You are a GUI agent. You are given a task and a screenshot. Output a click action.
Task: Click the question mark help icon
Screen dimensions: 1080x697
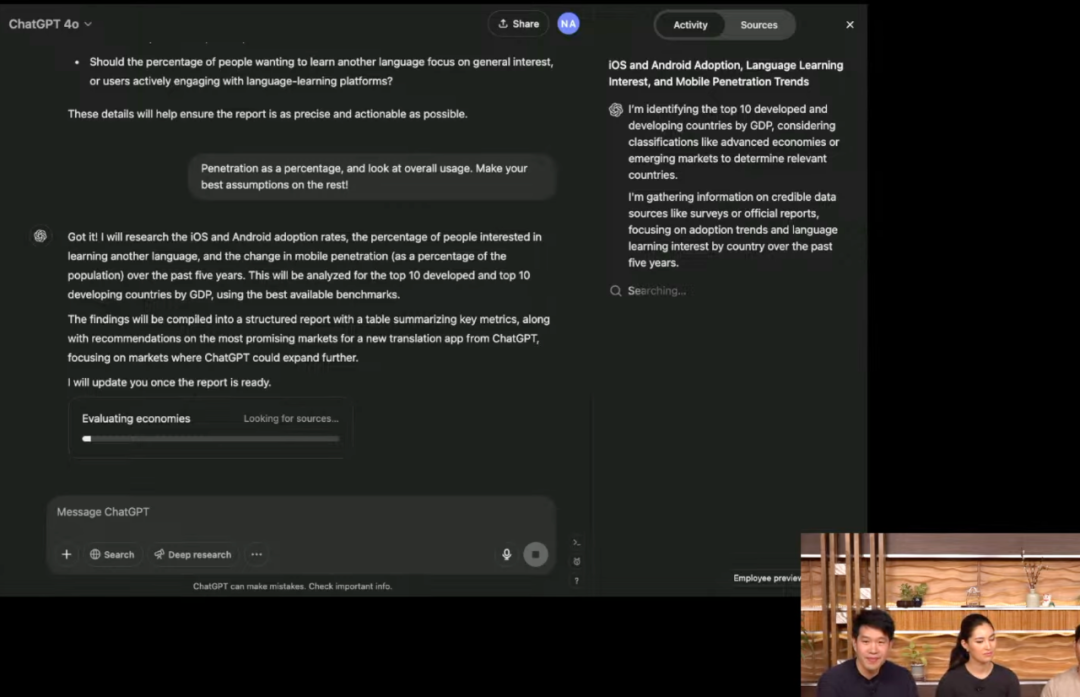(x=577, y=580)
